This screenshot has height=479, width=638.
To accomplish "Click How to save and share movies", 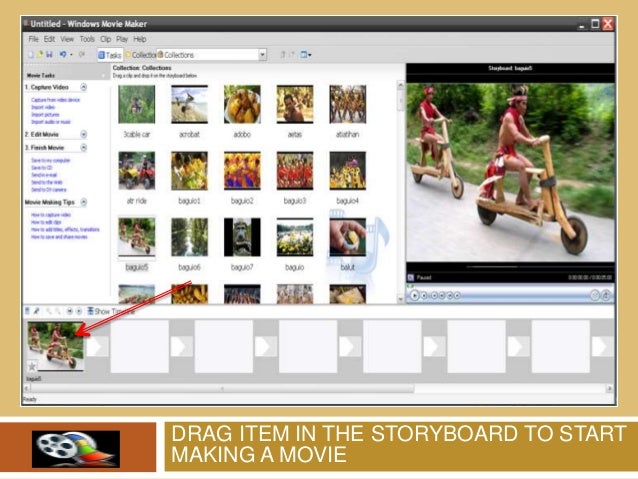I will tap(59, 236).
